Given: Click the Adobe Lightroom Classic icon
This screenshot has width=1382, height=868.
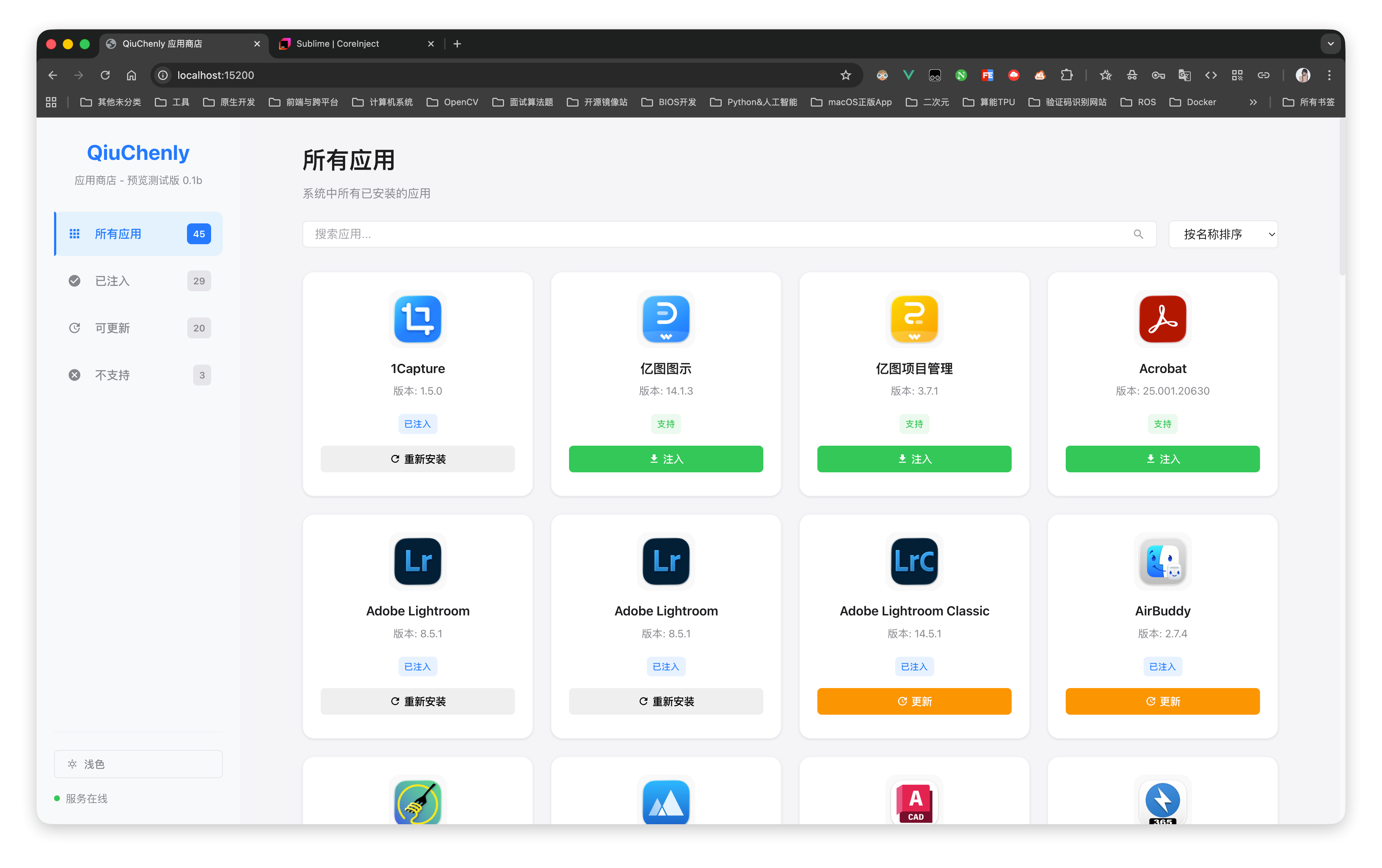Looking at the screenshot, I should (914, 561).
